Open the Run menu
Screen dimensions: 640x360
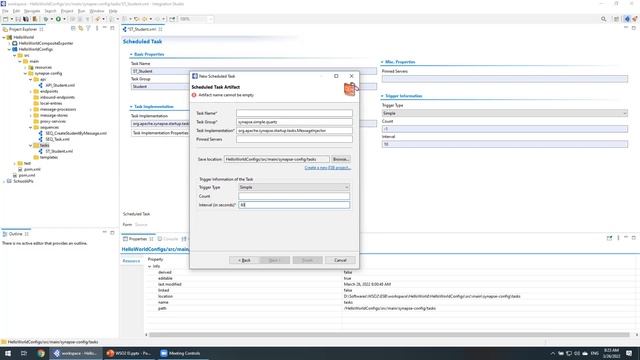(x=81, y=11)
